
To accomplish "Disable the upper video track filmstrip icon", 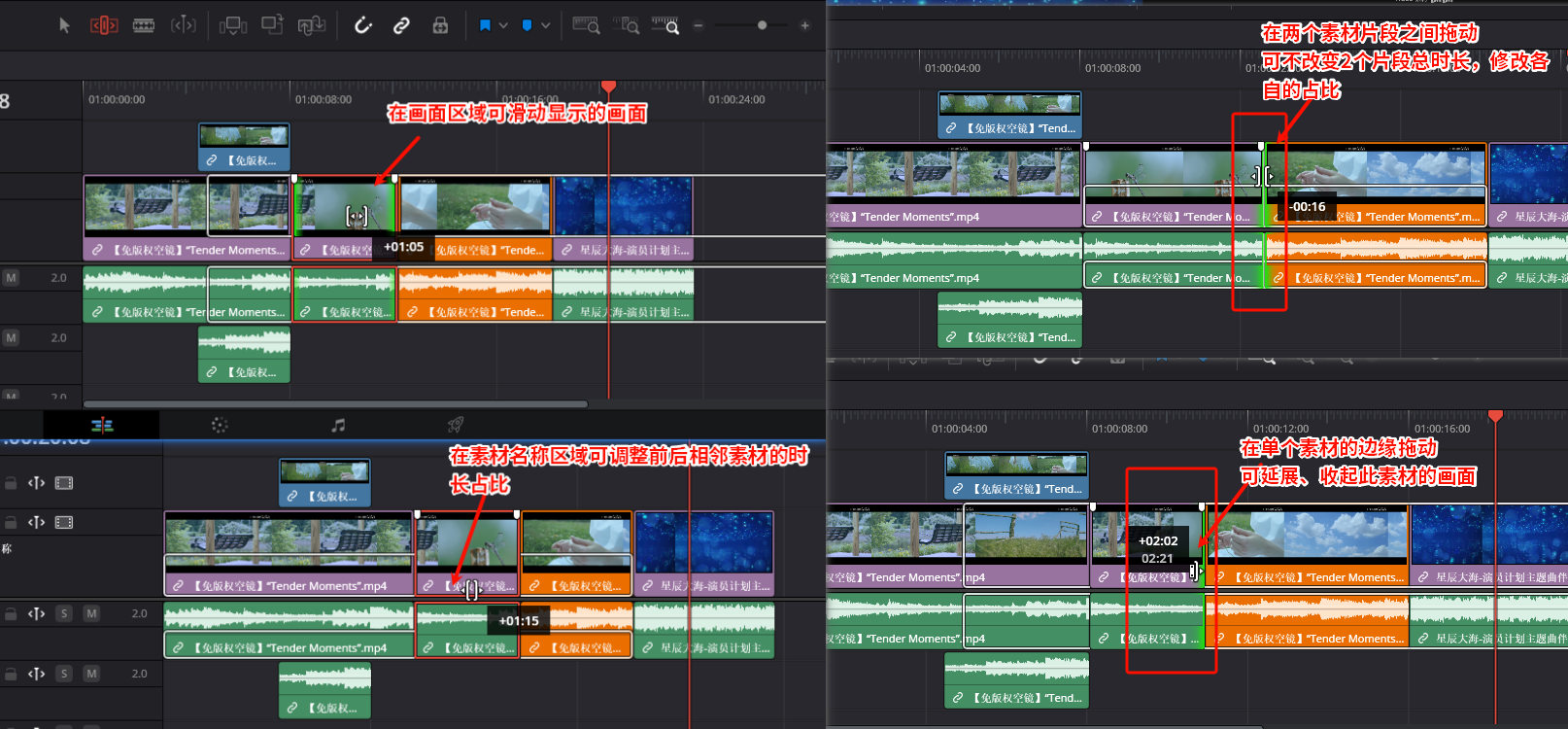I will coord(64,483).
